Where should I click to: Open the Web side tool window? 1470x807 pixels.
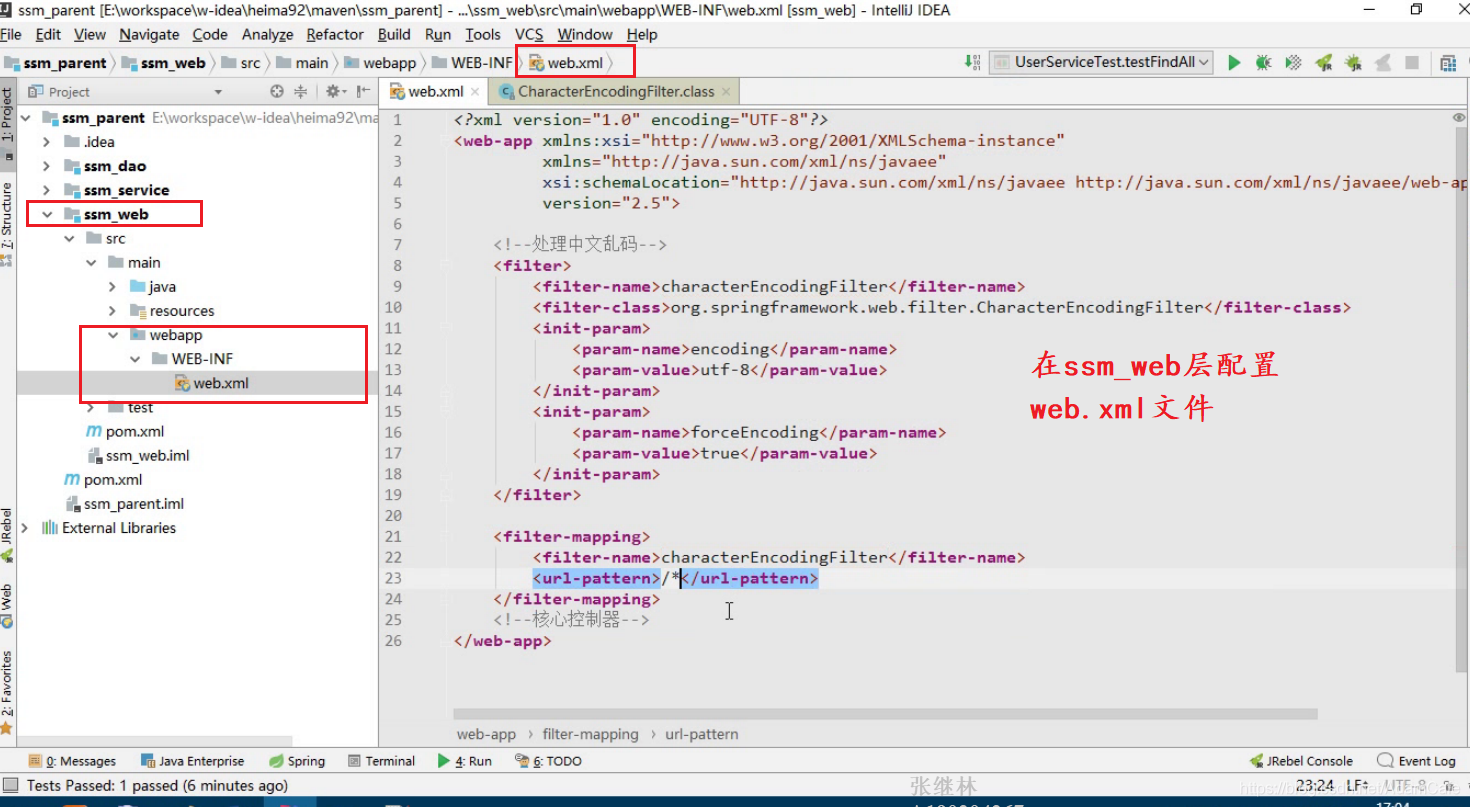pyautogui.click(x=7, y=605)
